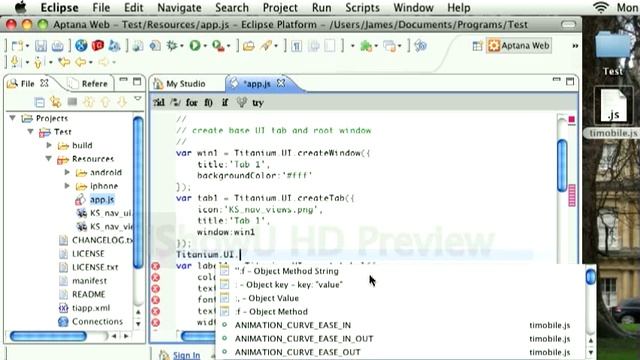Click the 'try' snippet button

[258, 103]
